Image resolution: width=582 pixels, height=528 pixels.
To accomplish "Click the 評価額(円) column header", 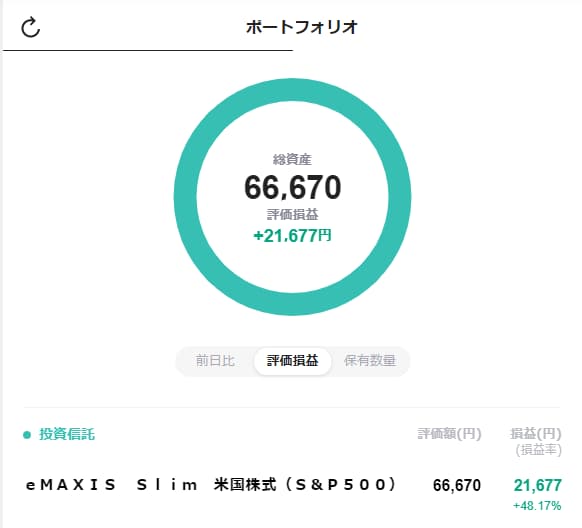I will coord(449,434).
